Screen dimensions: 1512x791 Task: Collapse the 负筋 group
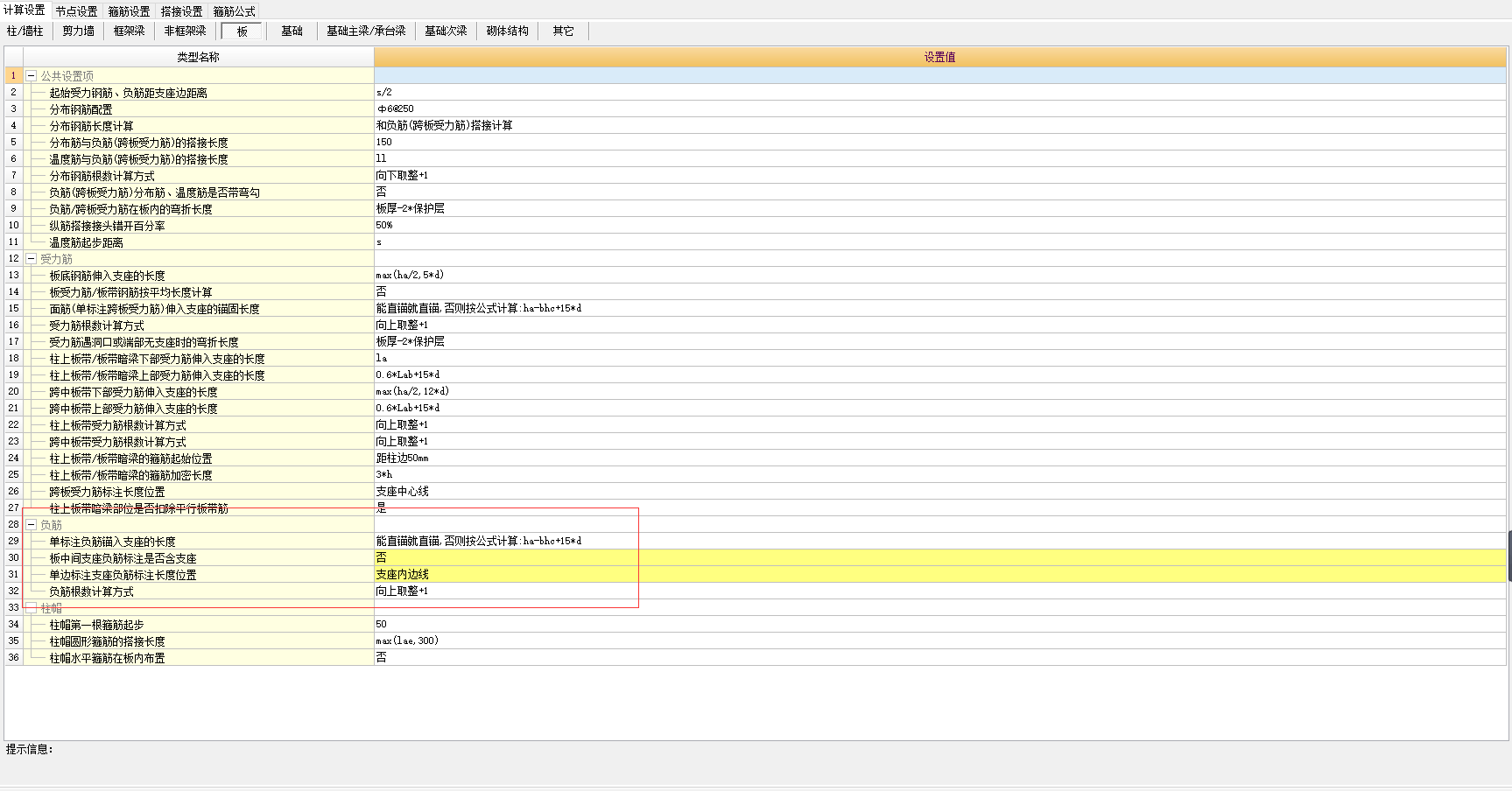pyautogui.click(x=32, y=525)
